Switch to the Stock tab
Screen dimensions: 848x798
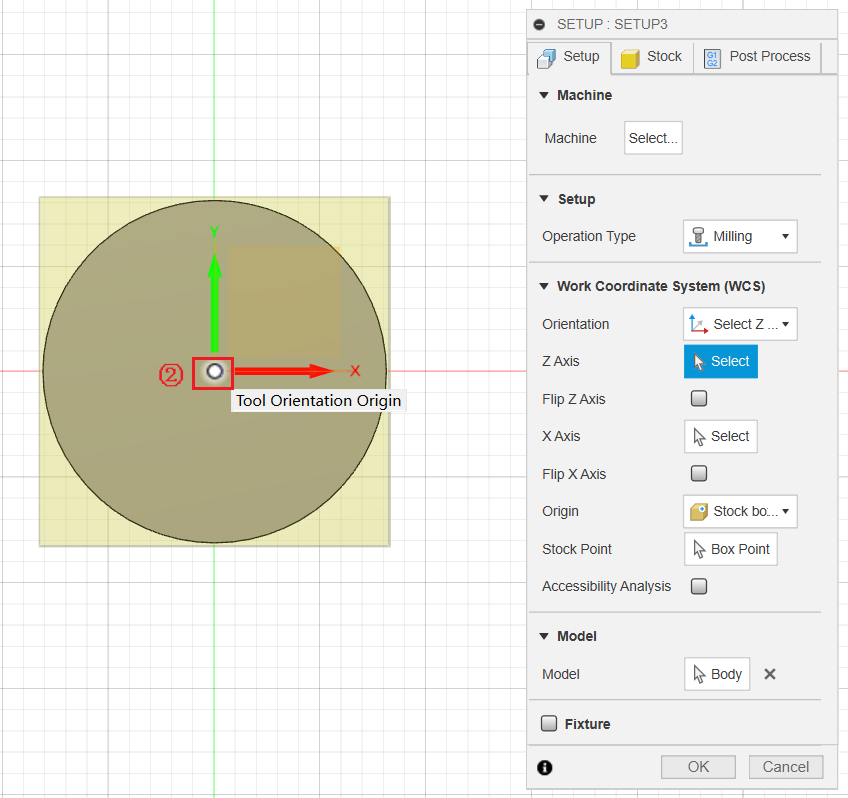652,57
